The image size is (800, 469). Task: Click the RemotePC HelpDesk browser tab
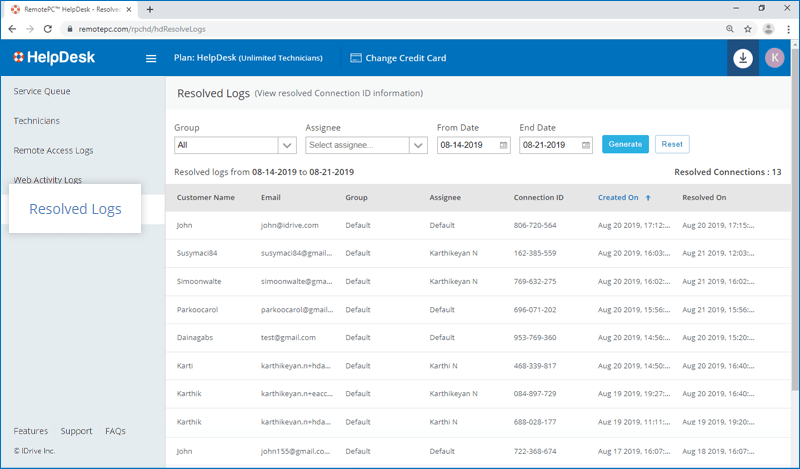click(x=71, y=9)
